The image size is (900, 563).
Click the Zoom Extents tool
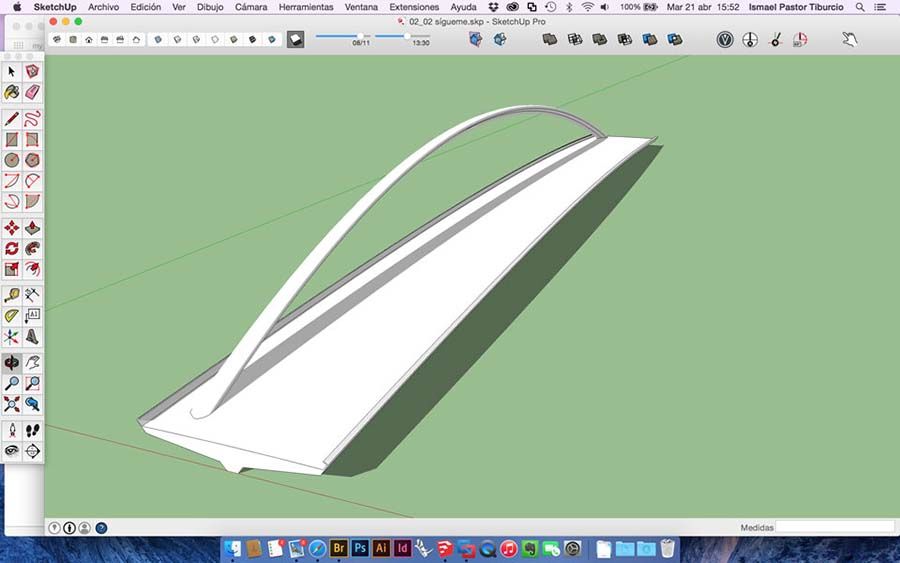pyautogui.click(x=11, y=404)
